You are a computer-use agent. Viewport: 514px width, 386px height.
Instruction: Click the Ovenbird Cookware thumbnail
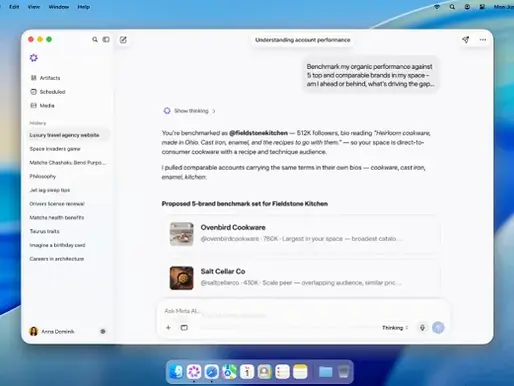pyautogui.click(x=181, y=234)
